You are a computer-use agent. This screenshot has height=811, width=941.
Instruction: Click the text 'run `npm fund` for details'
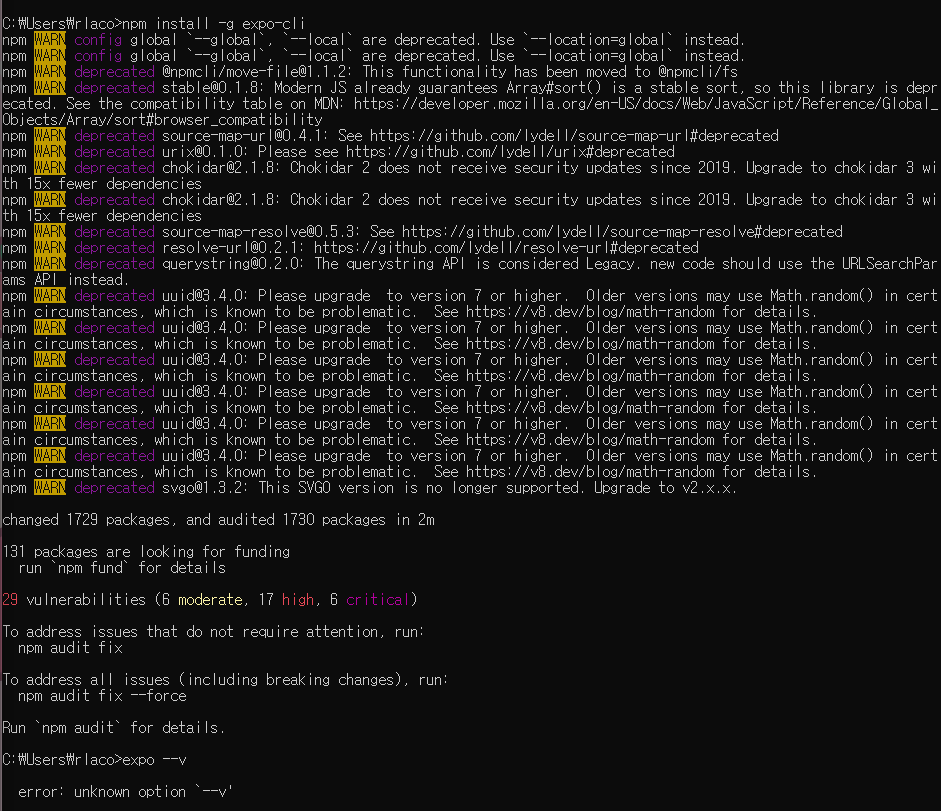click(122, 568)
